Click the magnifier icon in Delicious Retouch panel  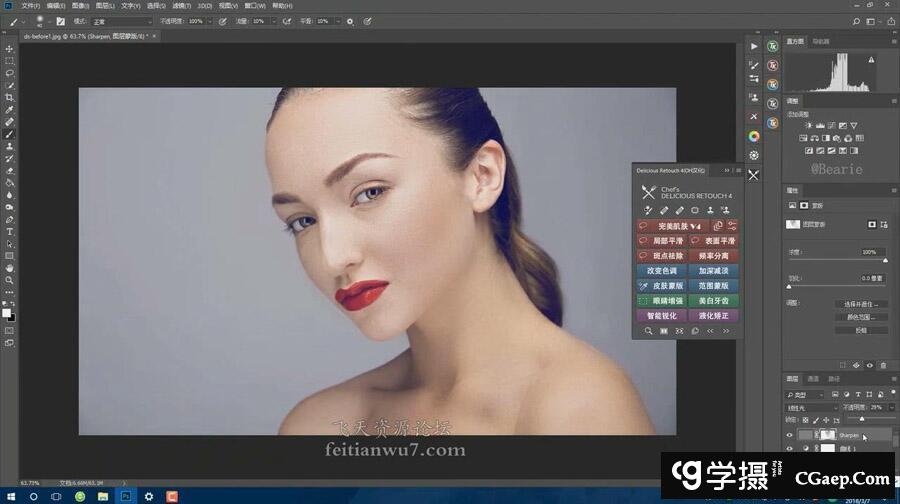pyautogui.click(x=648, y=331)
